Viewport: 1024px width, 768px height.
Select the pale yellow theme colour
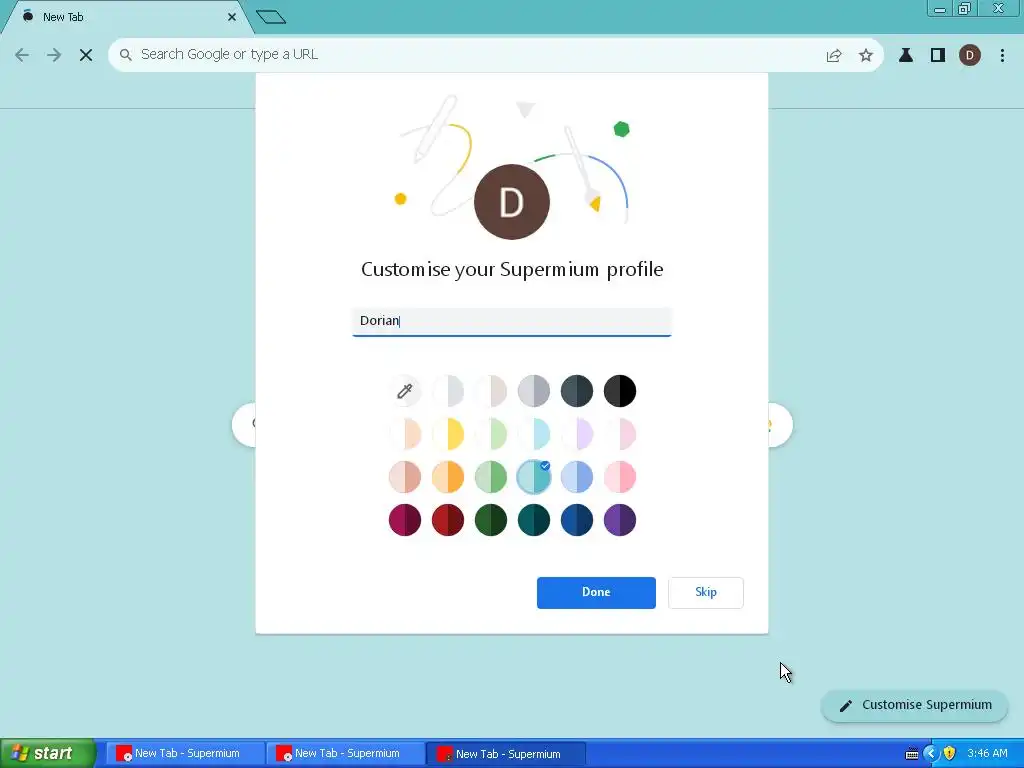click(448, 434)
